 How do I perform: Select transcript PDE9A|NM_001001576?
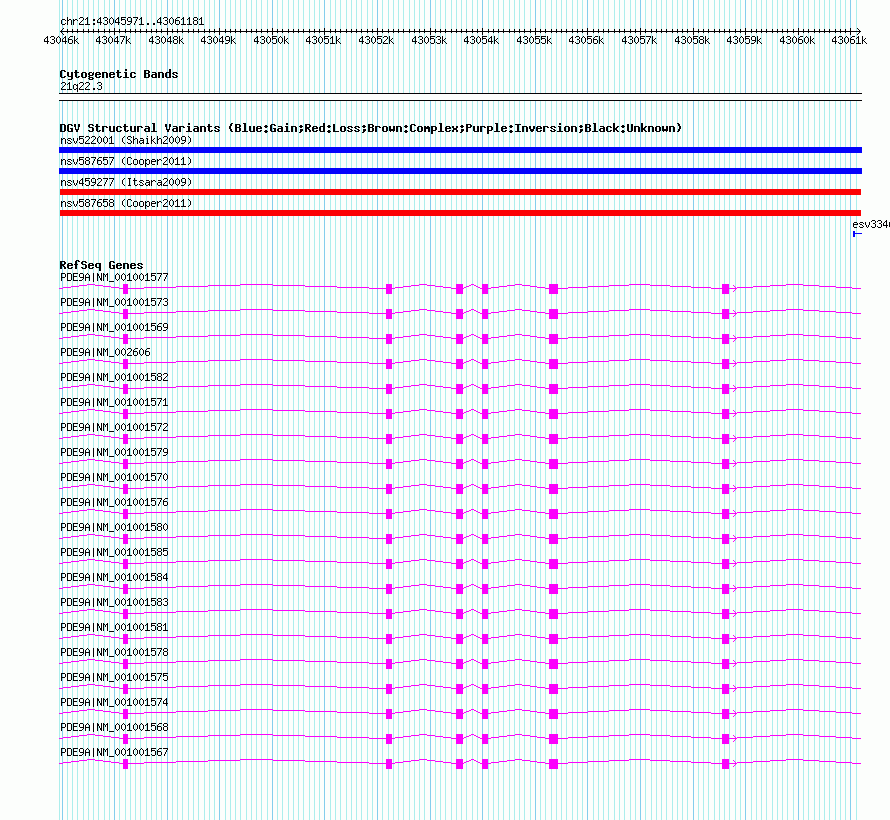[114, 502]
